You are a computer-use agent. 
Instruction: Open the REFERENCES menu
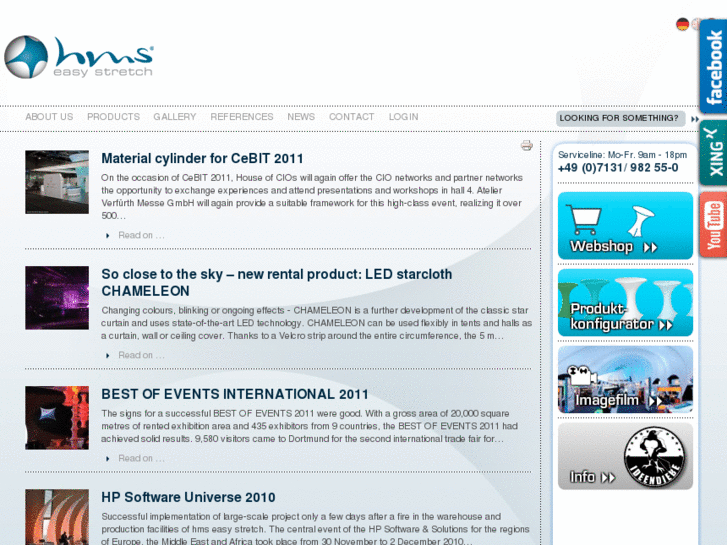tap(242, 117)
